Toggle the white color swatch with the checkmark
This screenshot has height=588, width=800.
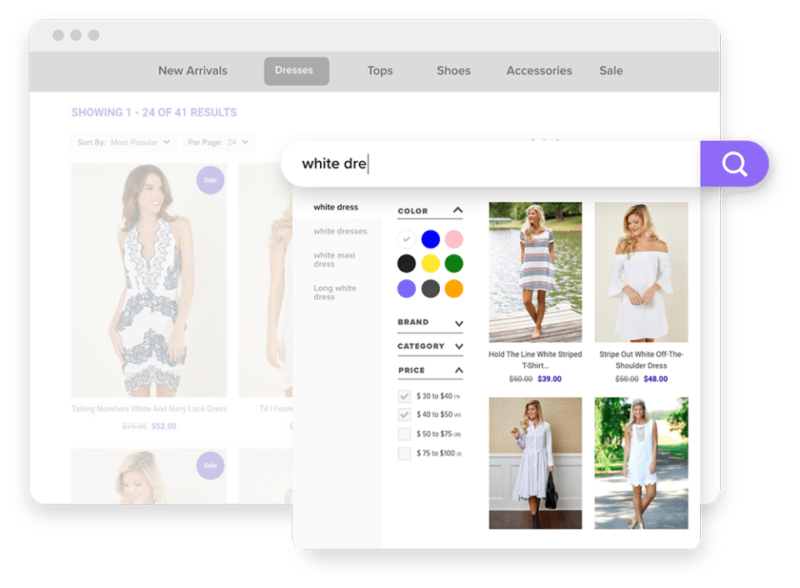407,239
